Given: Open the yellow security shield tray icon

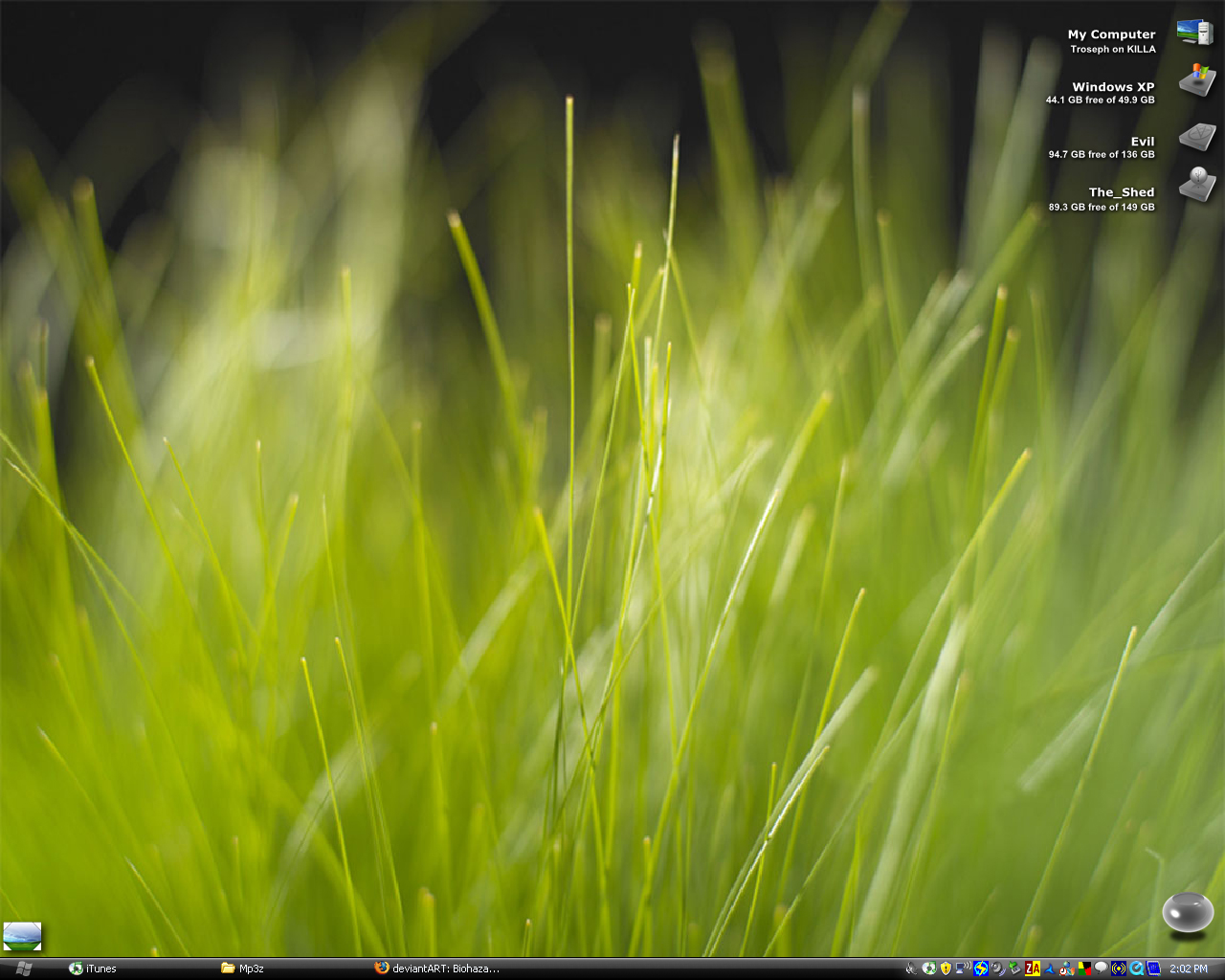Looking at the screenshot, I should [946, 969].
